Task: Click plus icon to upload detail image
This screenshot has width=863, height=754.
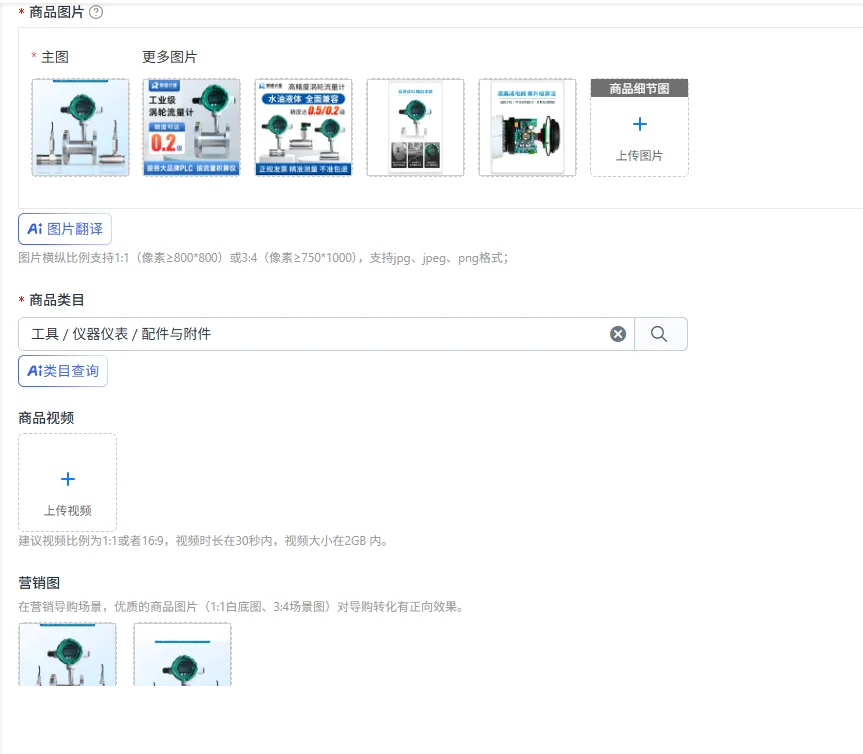Action: [640, 124]
